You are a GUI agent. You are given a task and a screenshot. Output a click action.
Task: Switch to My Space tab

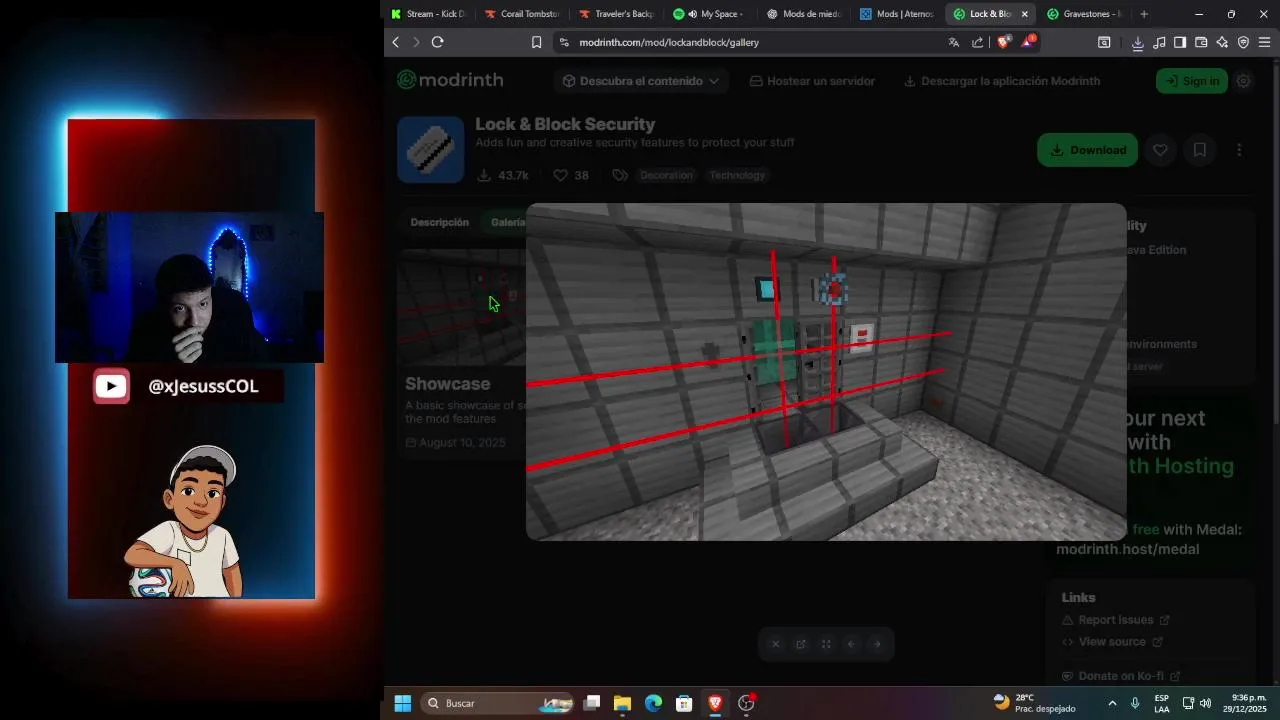[710, 14]
